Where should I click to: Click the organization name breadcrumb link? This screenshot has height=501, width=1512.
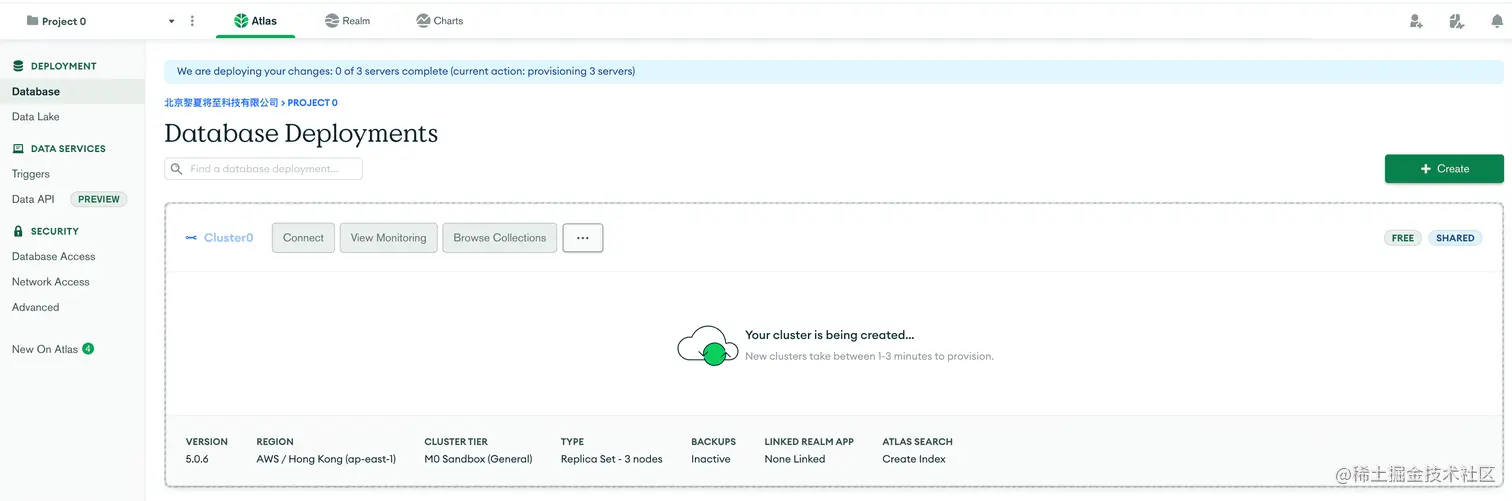[221, 103]
